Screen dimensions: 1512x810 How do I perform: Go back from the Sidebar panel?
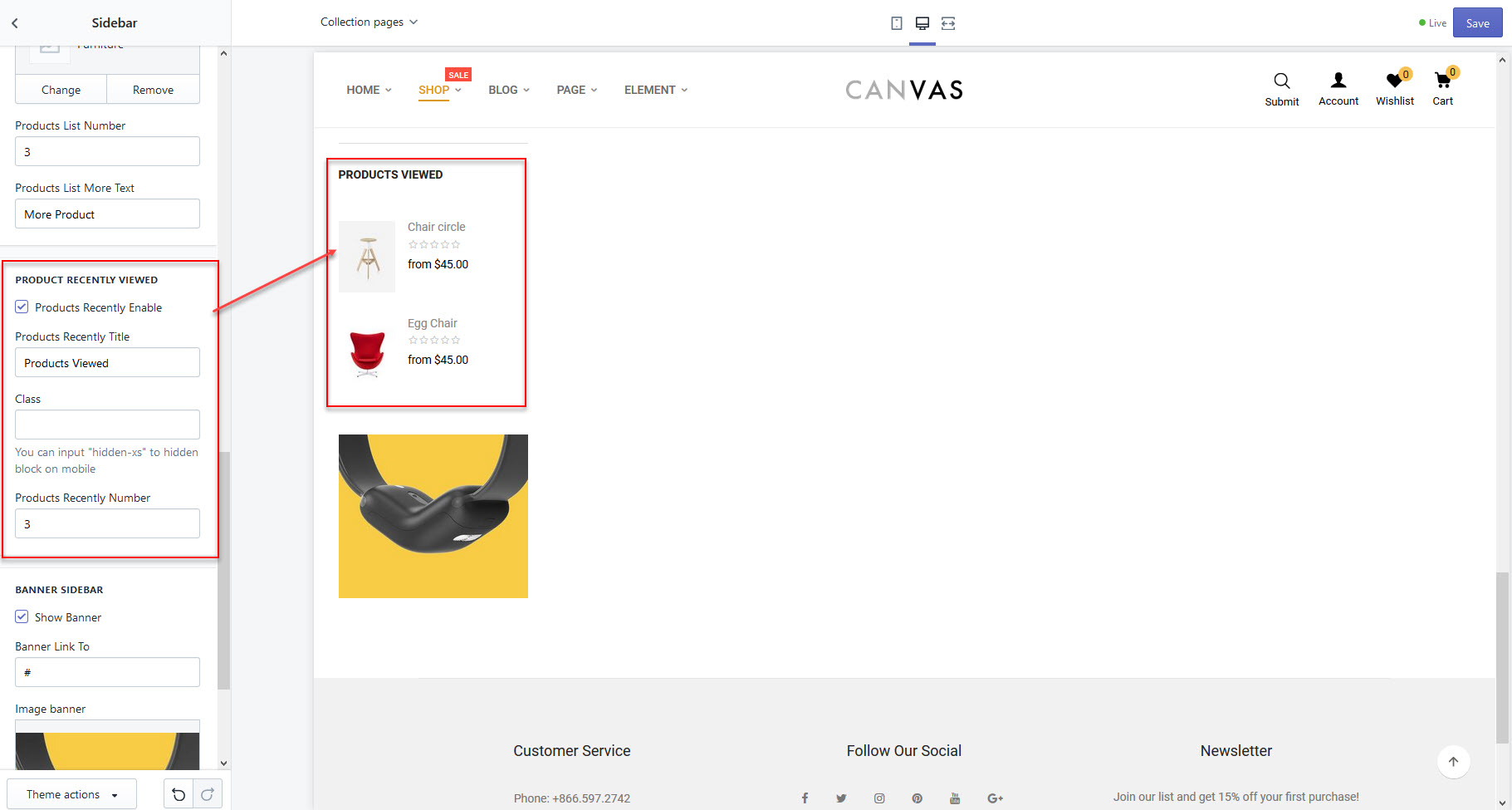(x=15, y=23)
